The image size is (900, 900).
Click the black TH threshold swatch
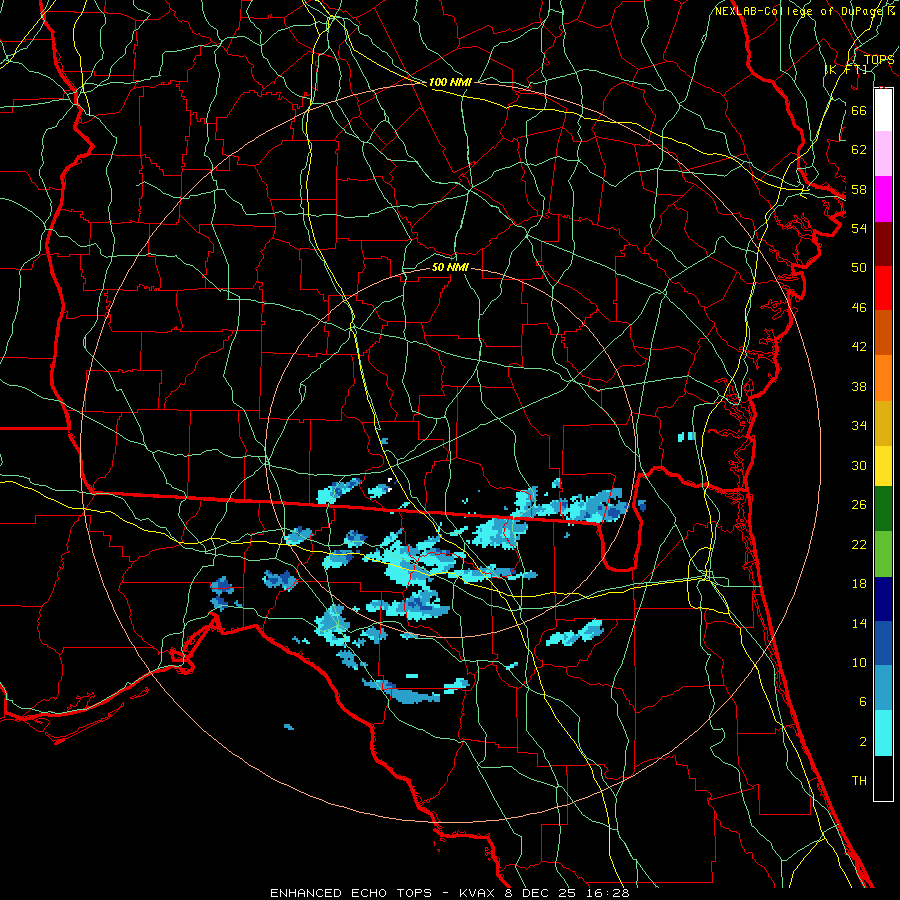click(x=883, y=778)
